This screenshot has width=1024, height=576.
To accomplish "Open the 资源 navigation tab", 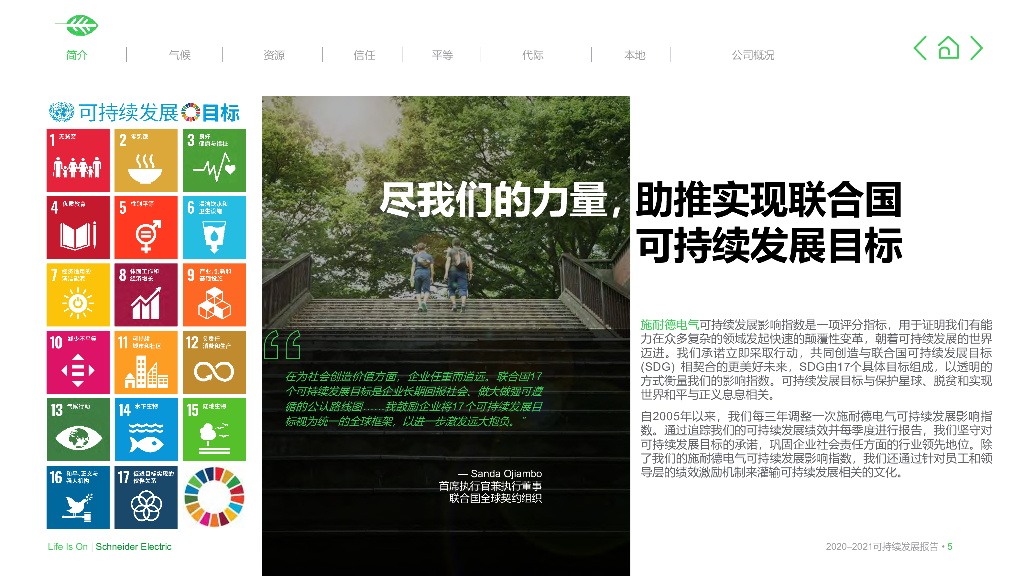I will [x=274, y=55].
